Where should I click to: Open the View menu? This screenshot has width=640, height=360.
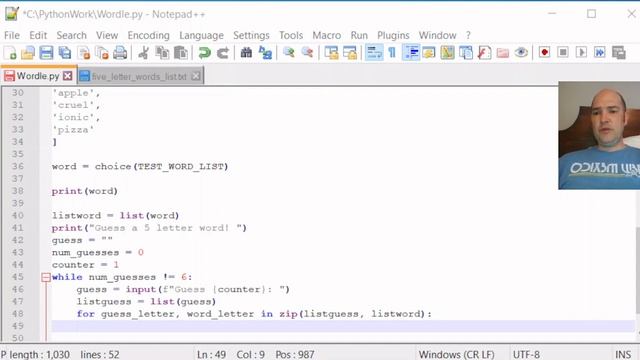point(107,36)
